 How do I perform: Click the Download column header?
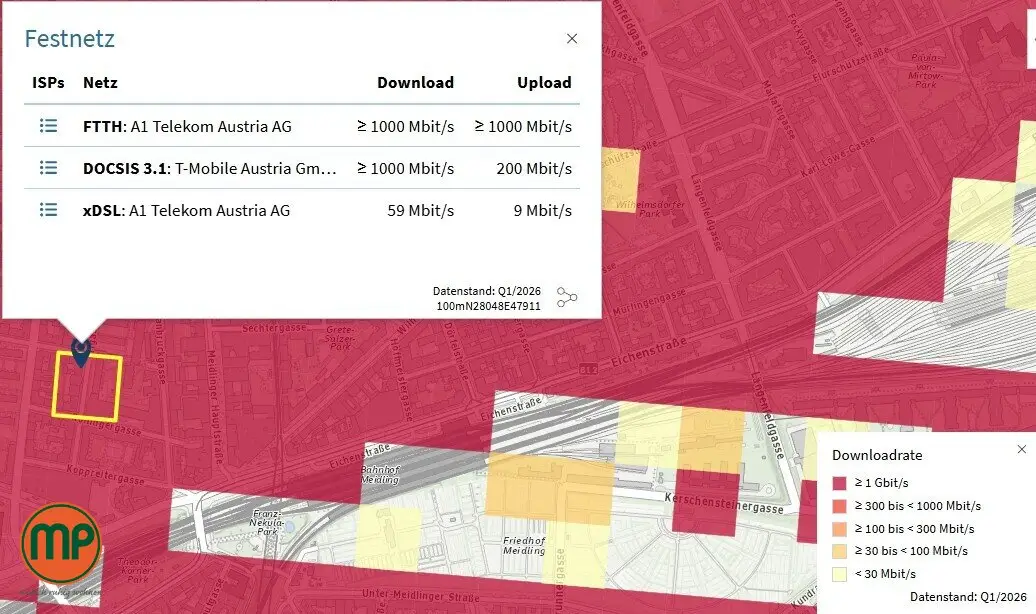[416, 83]
